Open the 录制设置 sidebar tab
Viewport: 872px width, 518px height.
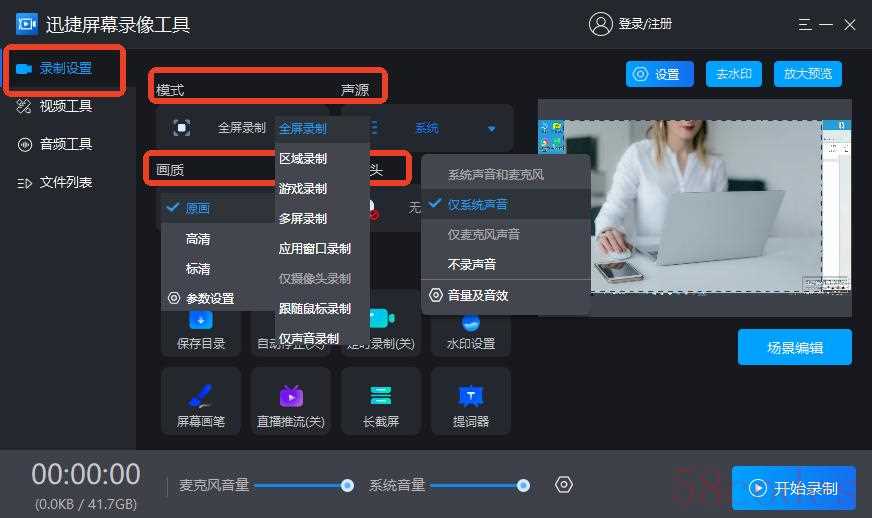coord(65,70)
